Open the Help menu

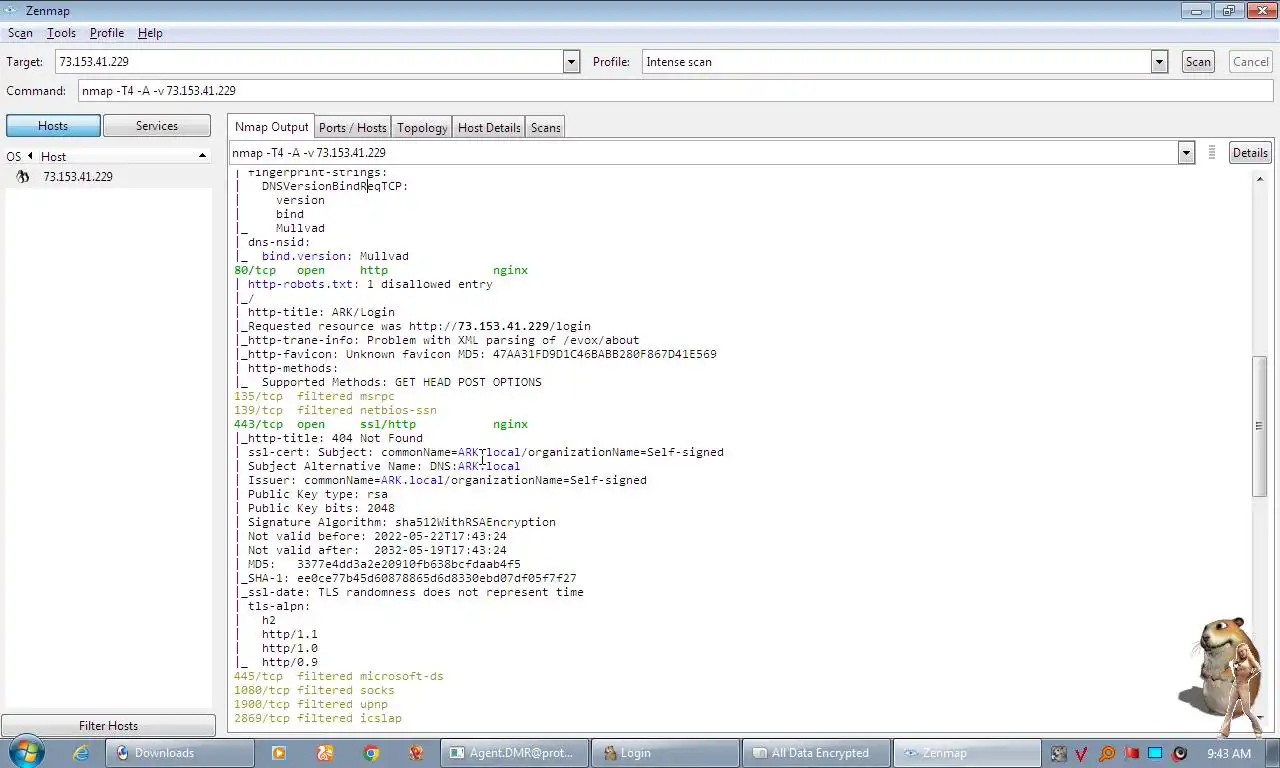150,33
